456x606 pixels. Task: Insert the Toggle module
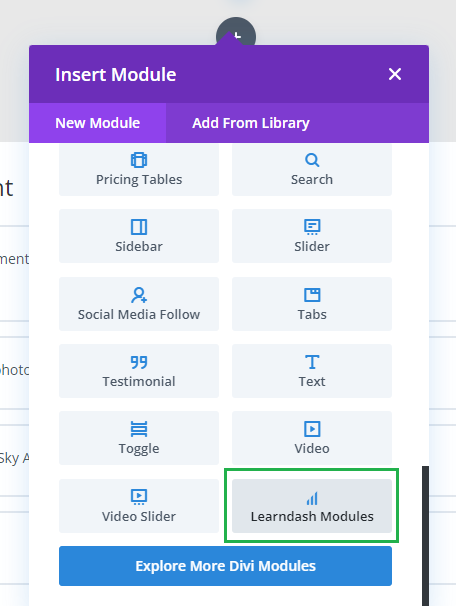coord(139,438)
